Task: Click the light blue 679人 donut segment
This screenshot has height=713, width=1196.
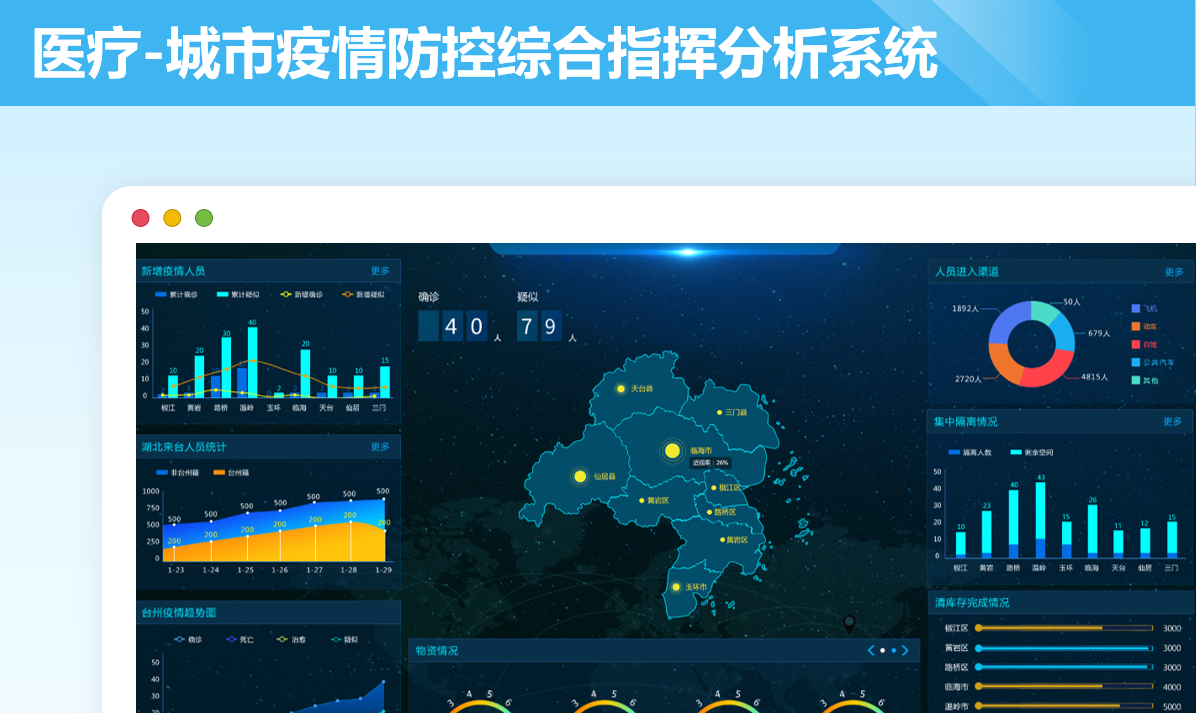Action: coord(1063,333)
